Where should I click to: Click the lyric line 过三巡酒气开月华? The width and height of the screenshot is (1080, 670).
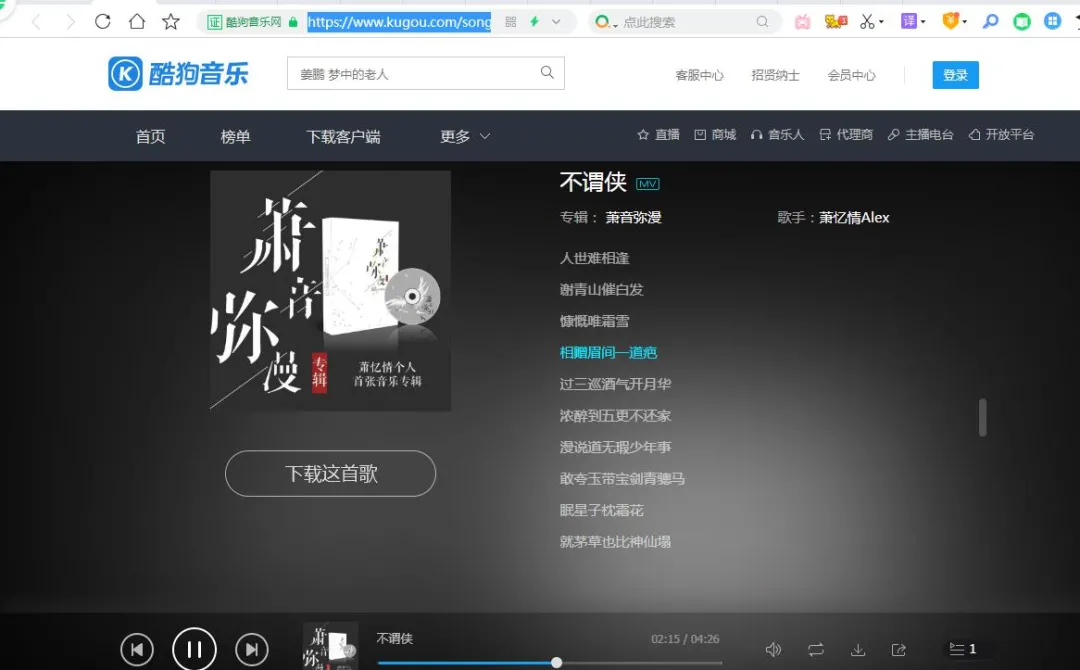click(615, 384)
